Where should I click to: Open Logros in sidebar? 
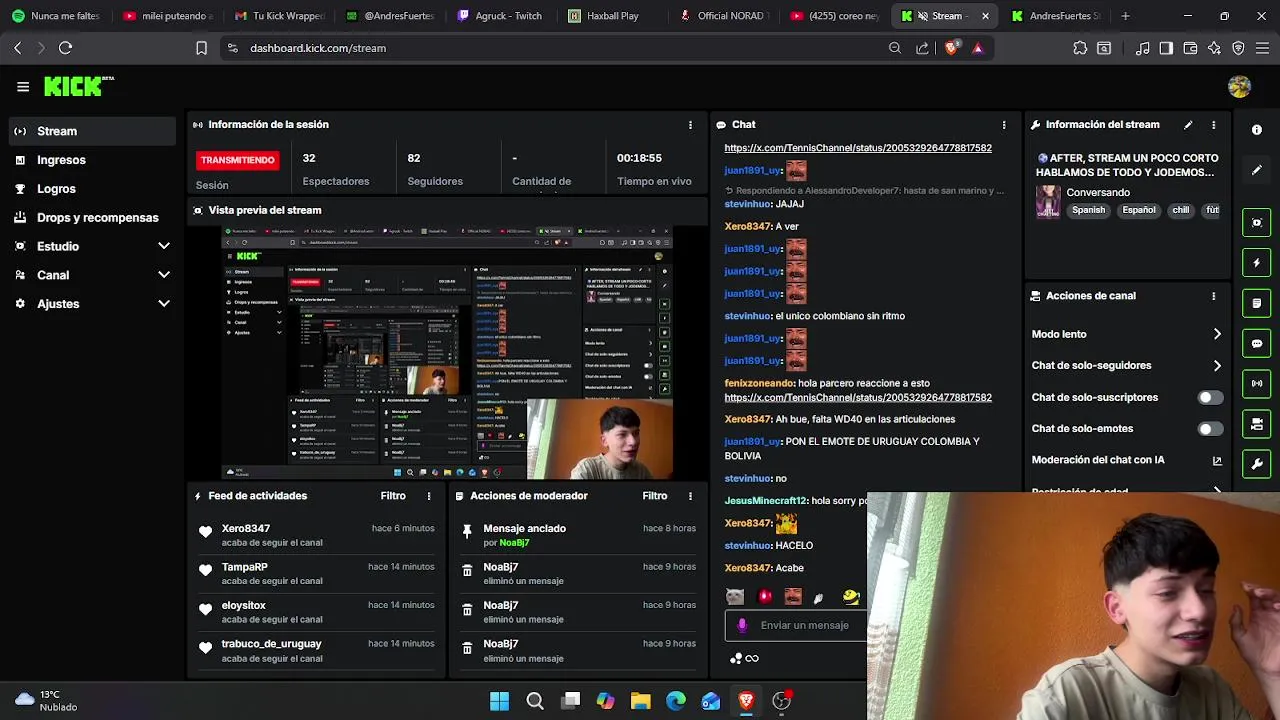point(93,189)
